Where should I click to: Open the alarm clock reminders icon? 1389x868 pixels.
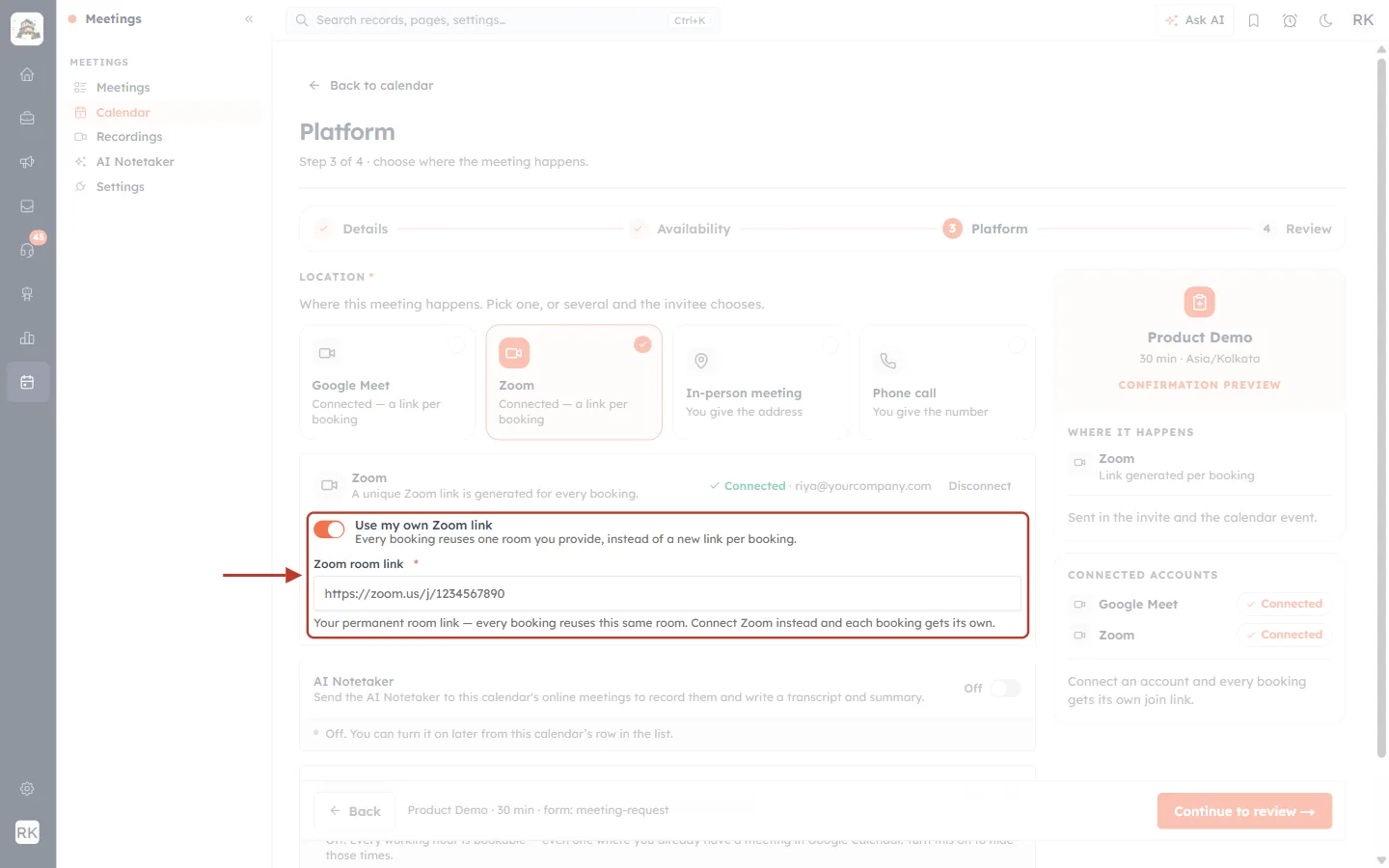pyautogui.click(x=1290, y=20)
